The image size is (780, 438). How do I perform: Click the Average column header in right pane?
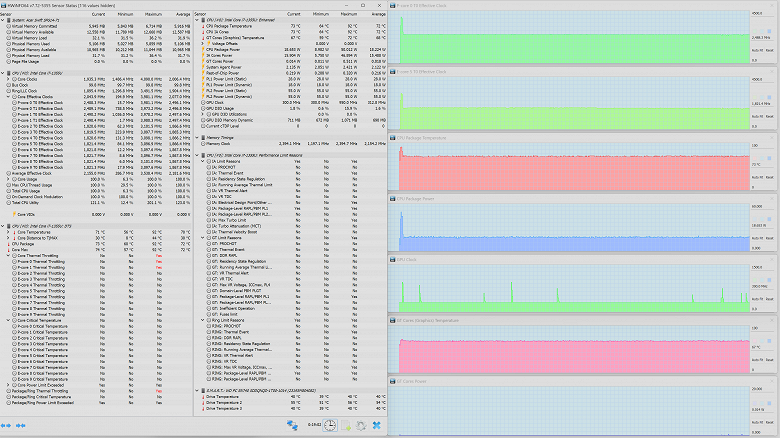(379, 14)
